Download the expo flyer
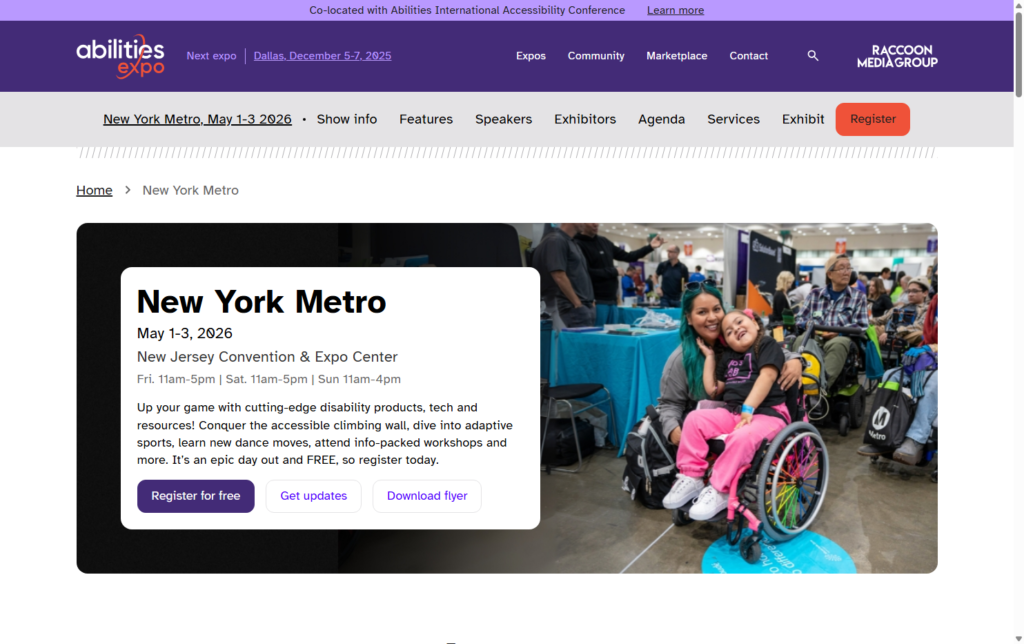Screen dimensions: 1024x644 [427, 496]
